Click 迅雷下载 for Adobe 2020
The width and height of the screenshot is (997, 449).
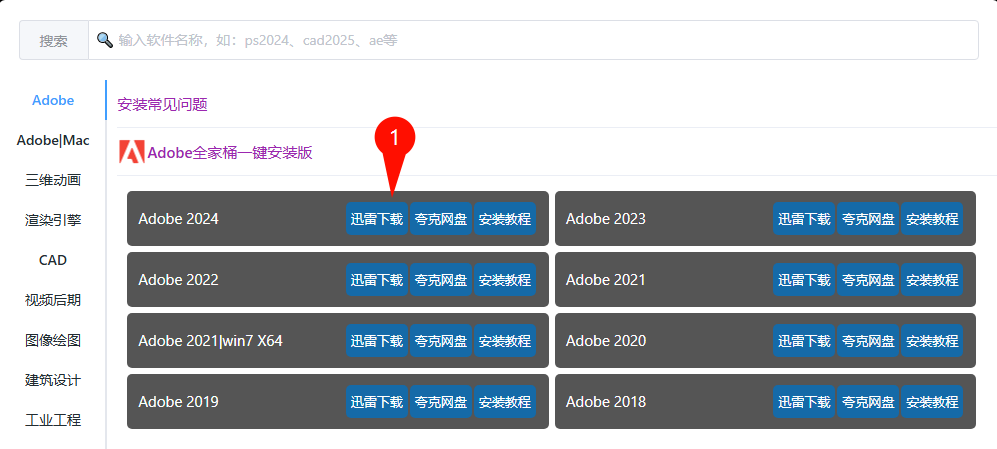804,341
